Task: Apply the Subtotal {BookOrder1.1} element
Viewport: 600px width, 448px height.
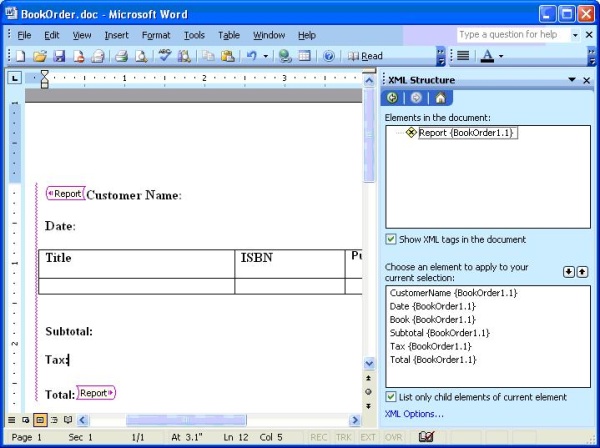Action: (440, 333)
